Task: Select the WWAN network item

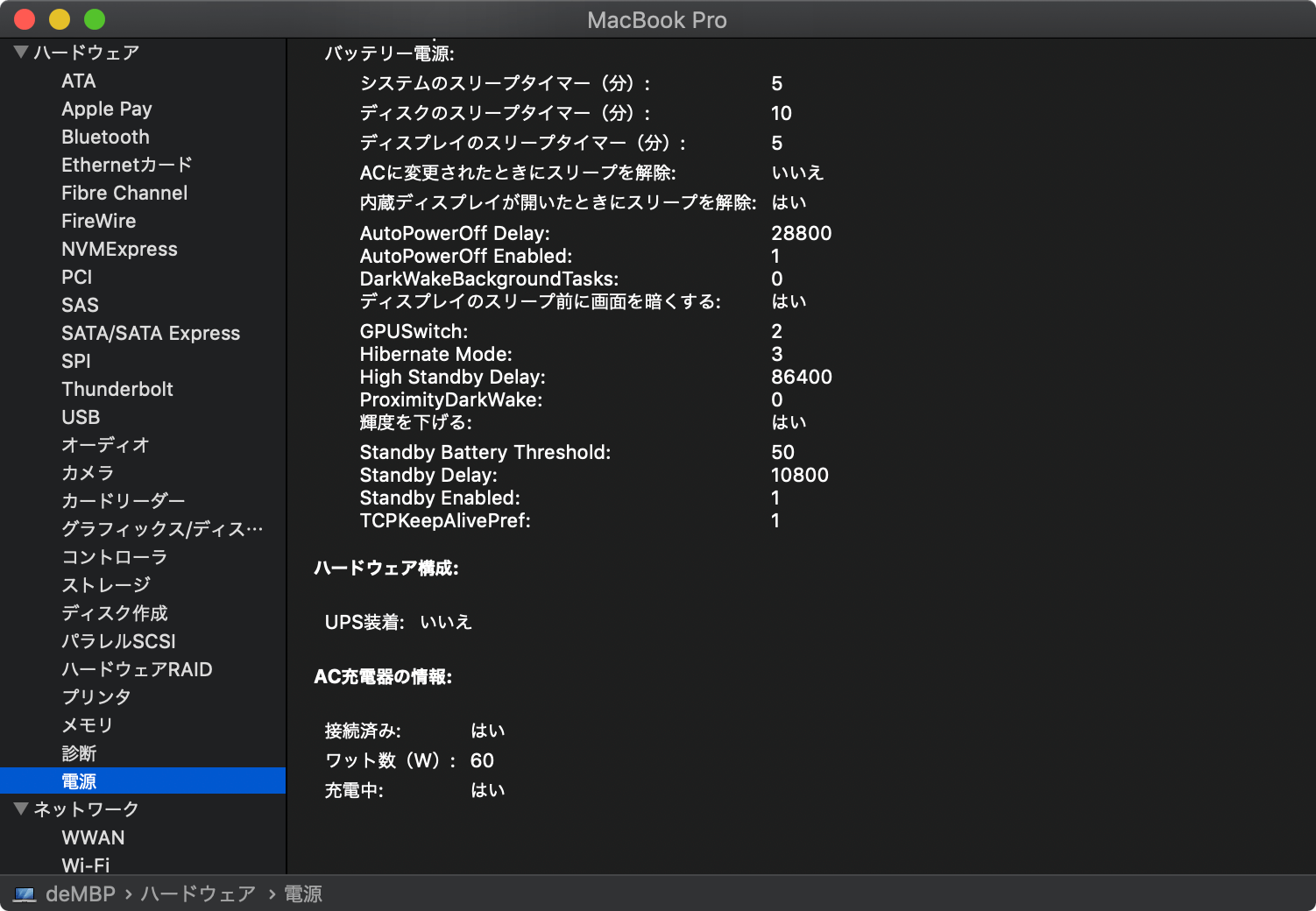Action: click(93, 837)
